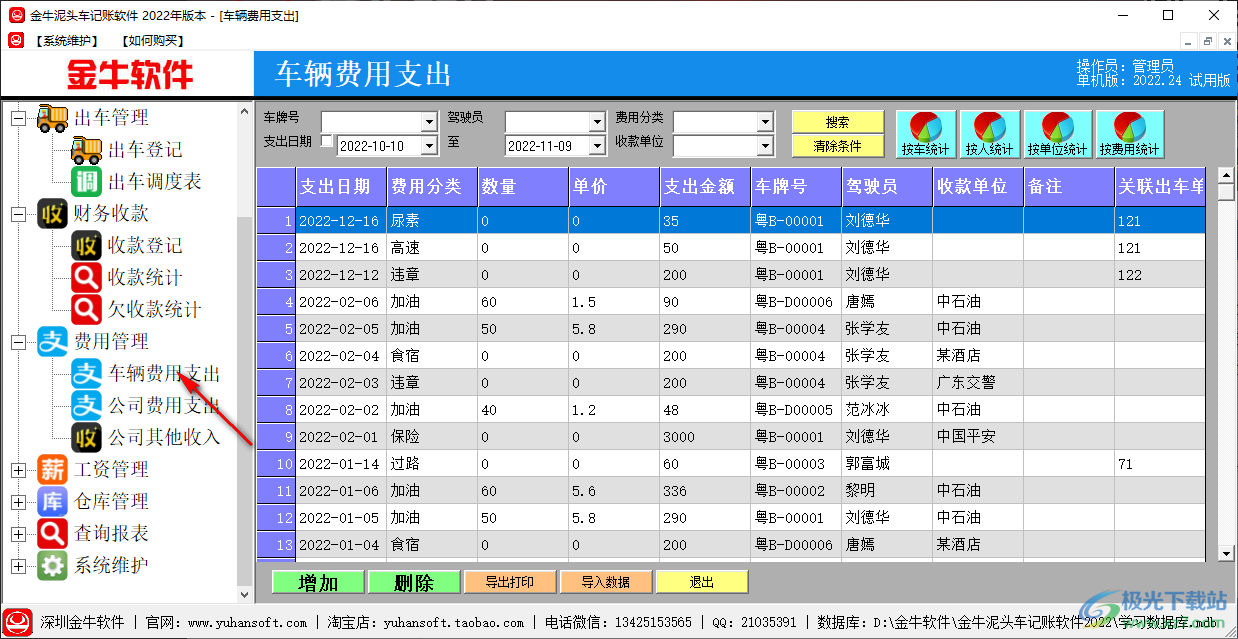1238x639 pixels.
Task: Collapse the 出车管理 tree node
Action: click(18, 118)
